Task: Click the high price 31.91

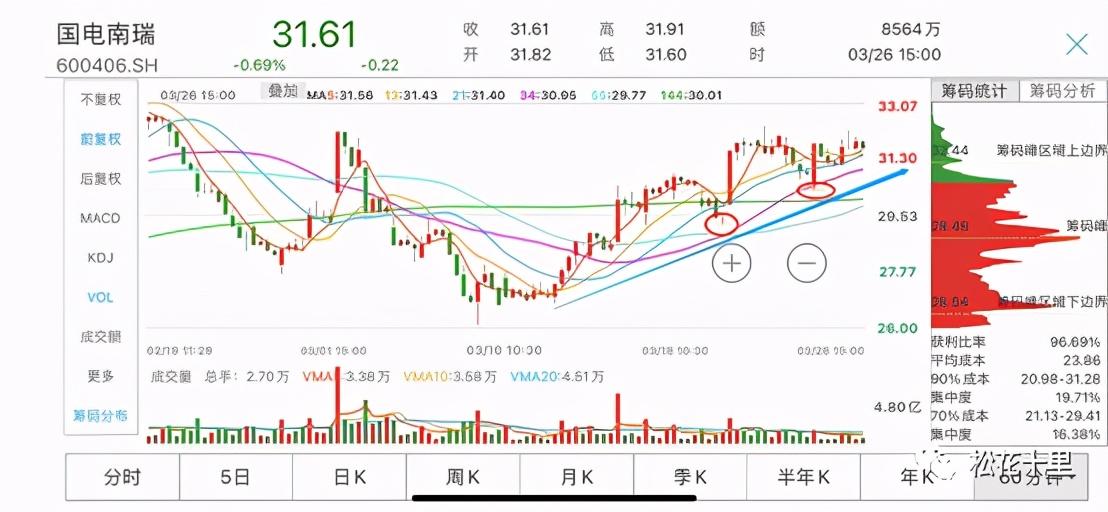Action: [x=666, y=30]
